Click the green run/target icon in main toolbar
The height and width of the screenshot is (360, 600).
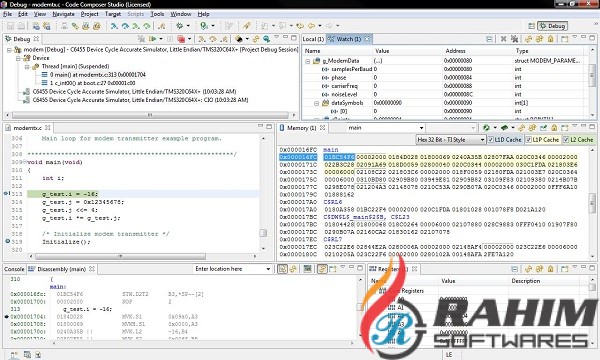coord(204,26)
